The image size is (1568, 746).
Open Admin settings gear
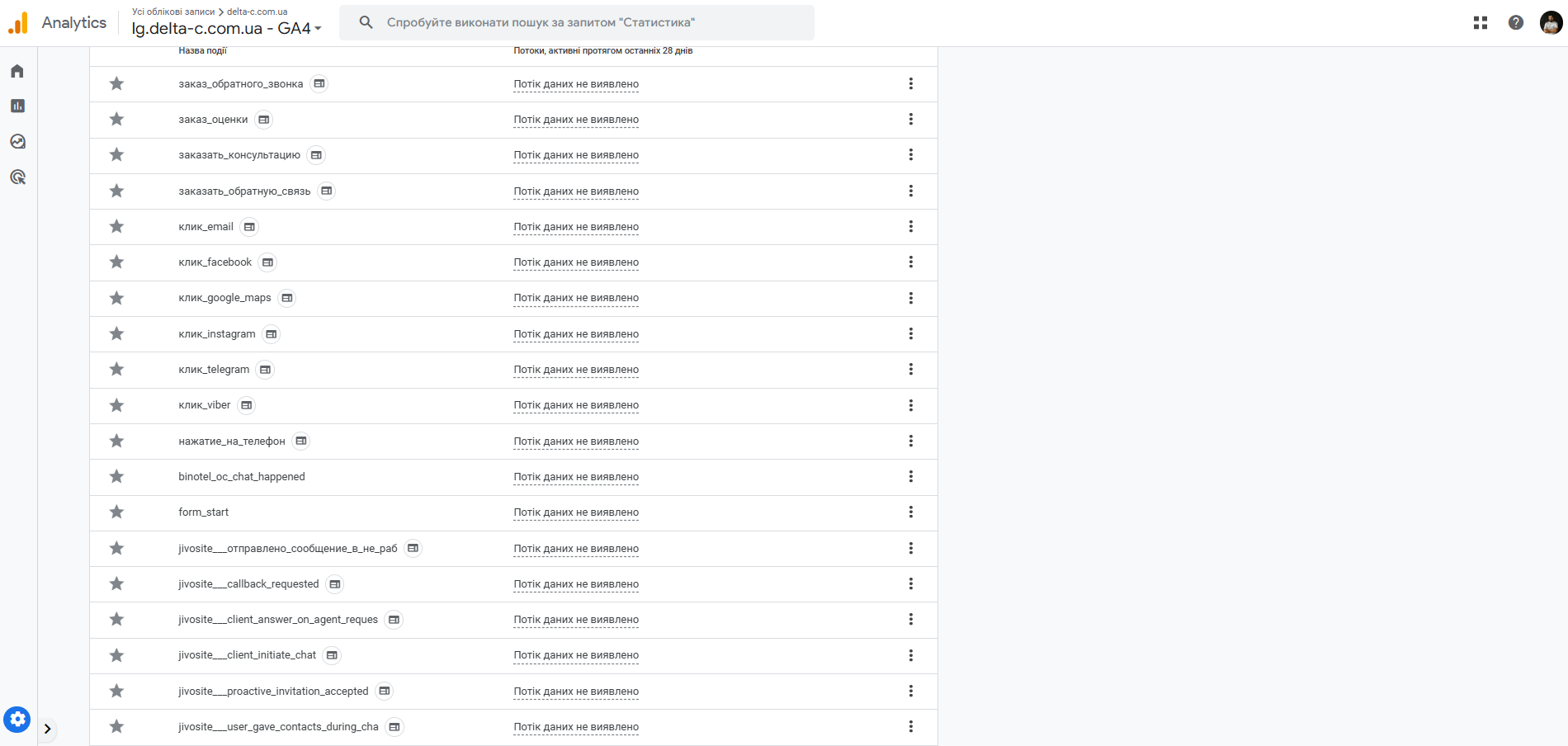tap(17, 720)
